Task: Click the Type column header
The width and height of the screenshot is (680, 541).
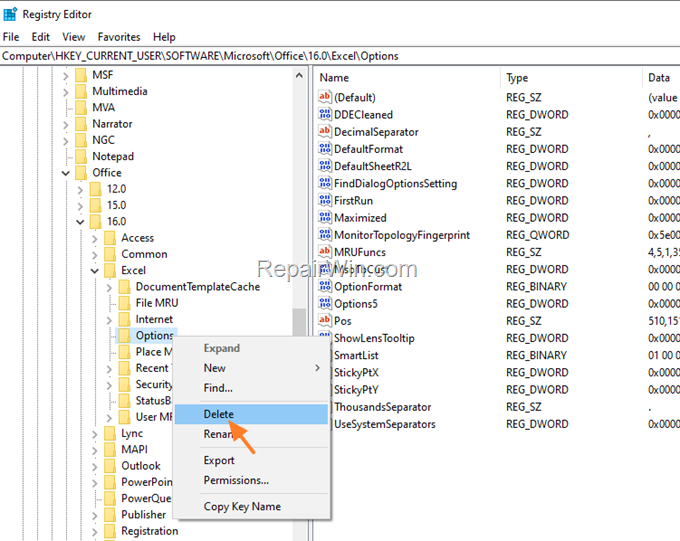Action: 571,78
